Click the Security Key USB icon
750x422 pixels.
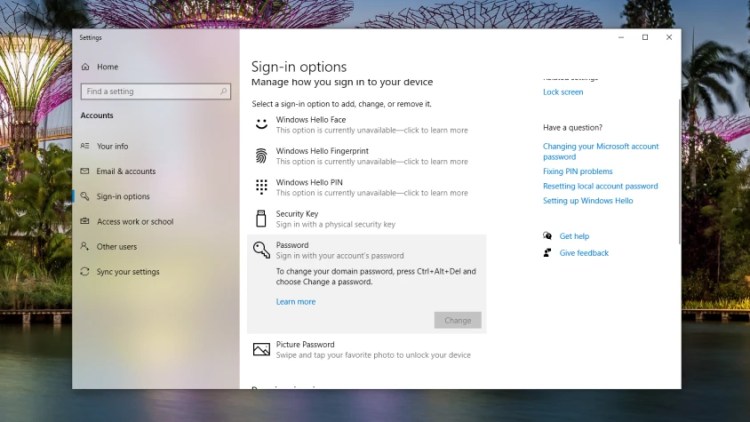click(x=261, y=218)
